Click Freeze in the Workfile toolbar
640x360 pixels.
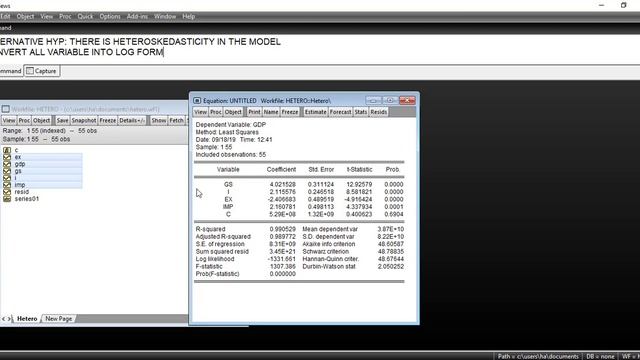tap(108, 120)
